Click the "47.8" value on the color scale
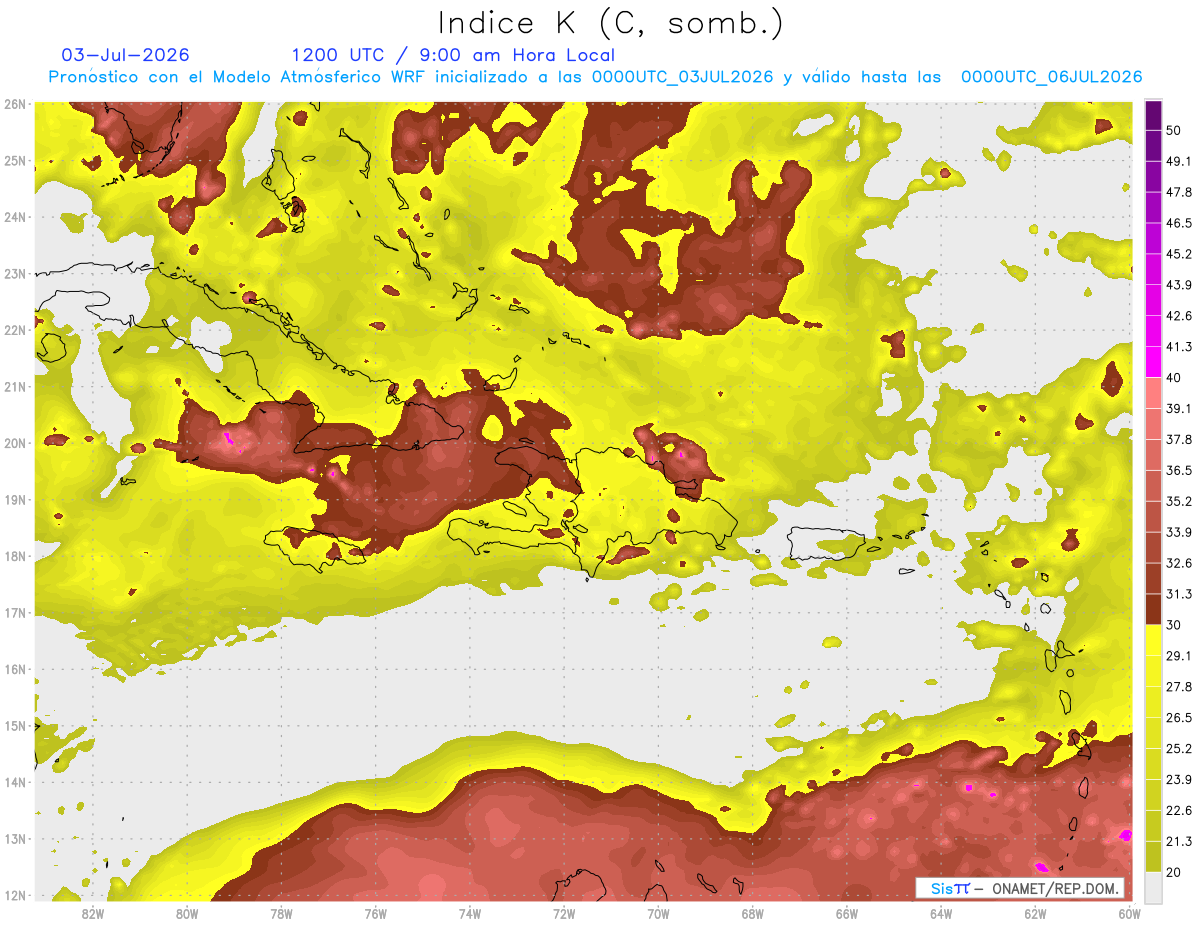Screen dimensions: 1200x927 [1178, 191]
